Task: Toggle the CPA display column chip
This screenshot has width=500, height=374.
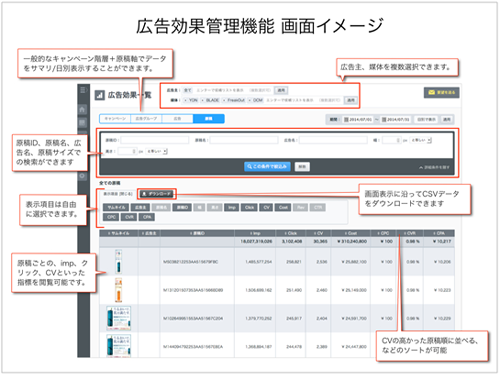Action: (x=147, y=217)
